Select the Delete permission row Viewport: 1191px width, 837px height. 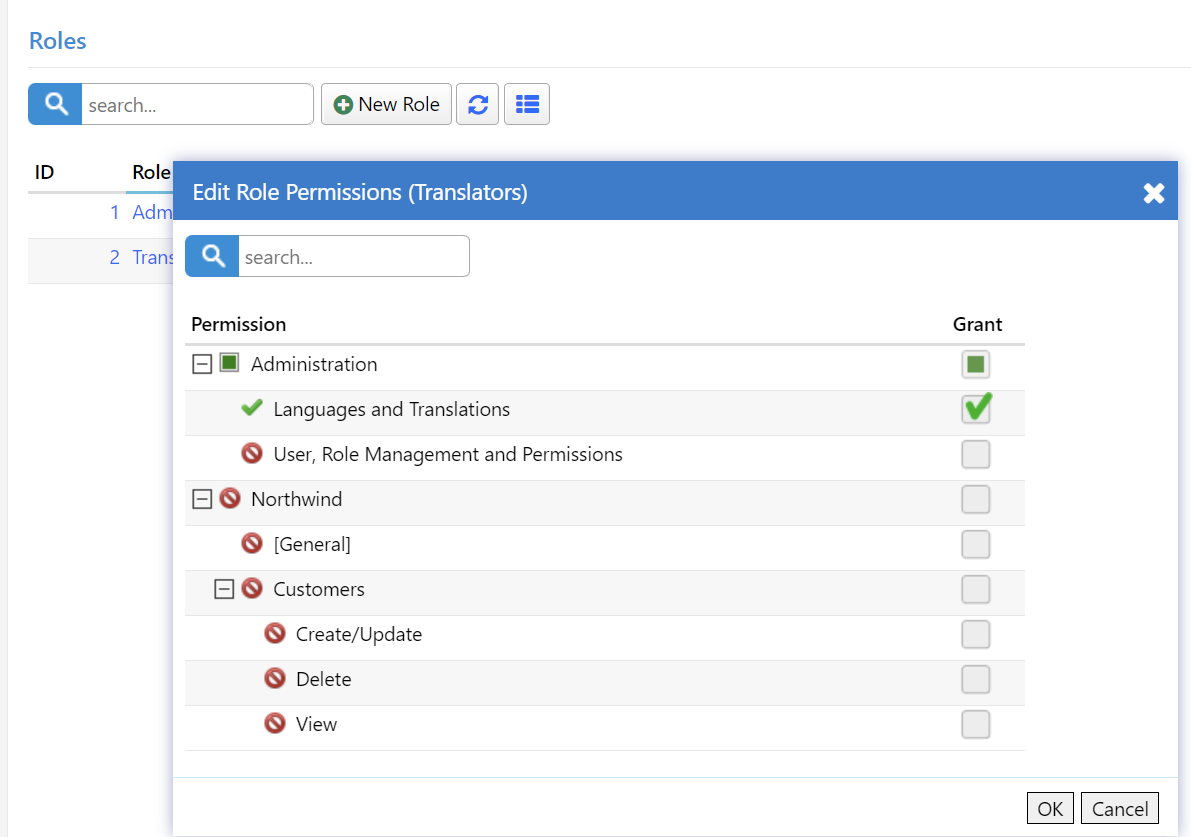324,679
